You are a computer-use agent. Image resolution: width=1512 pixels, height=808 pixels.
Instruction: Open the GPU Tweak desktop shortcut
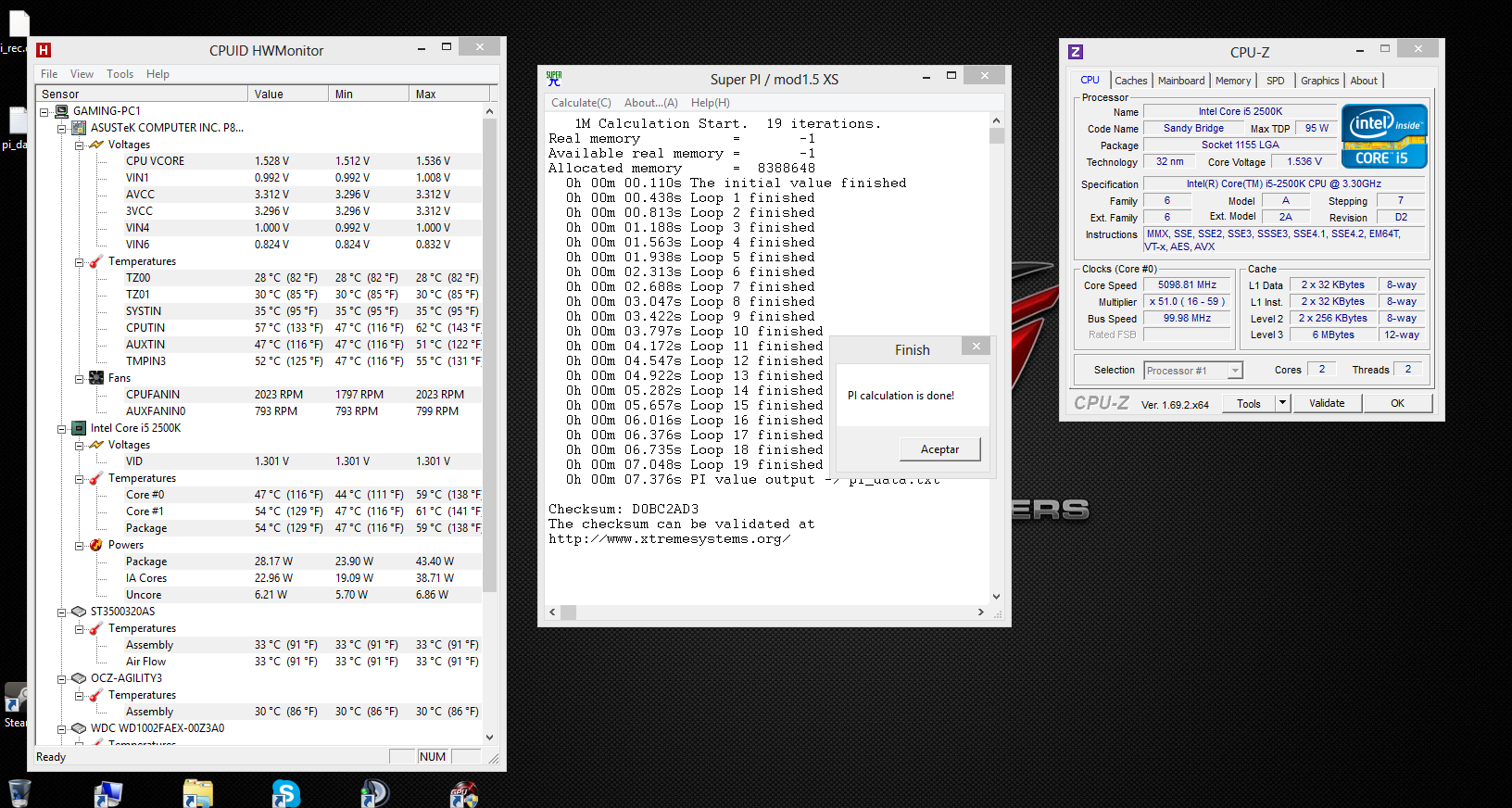[x=463, y=794]
